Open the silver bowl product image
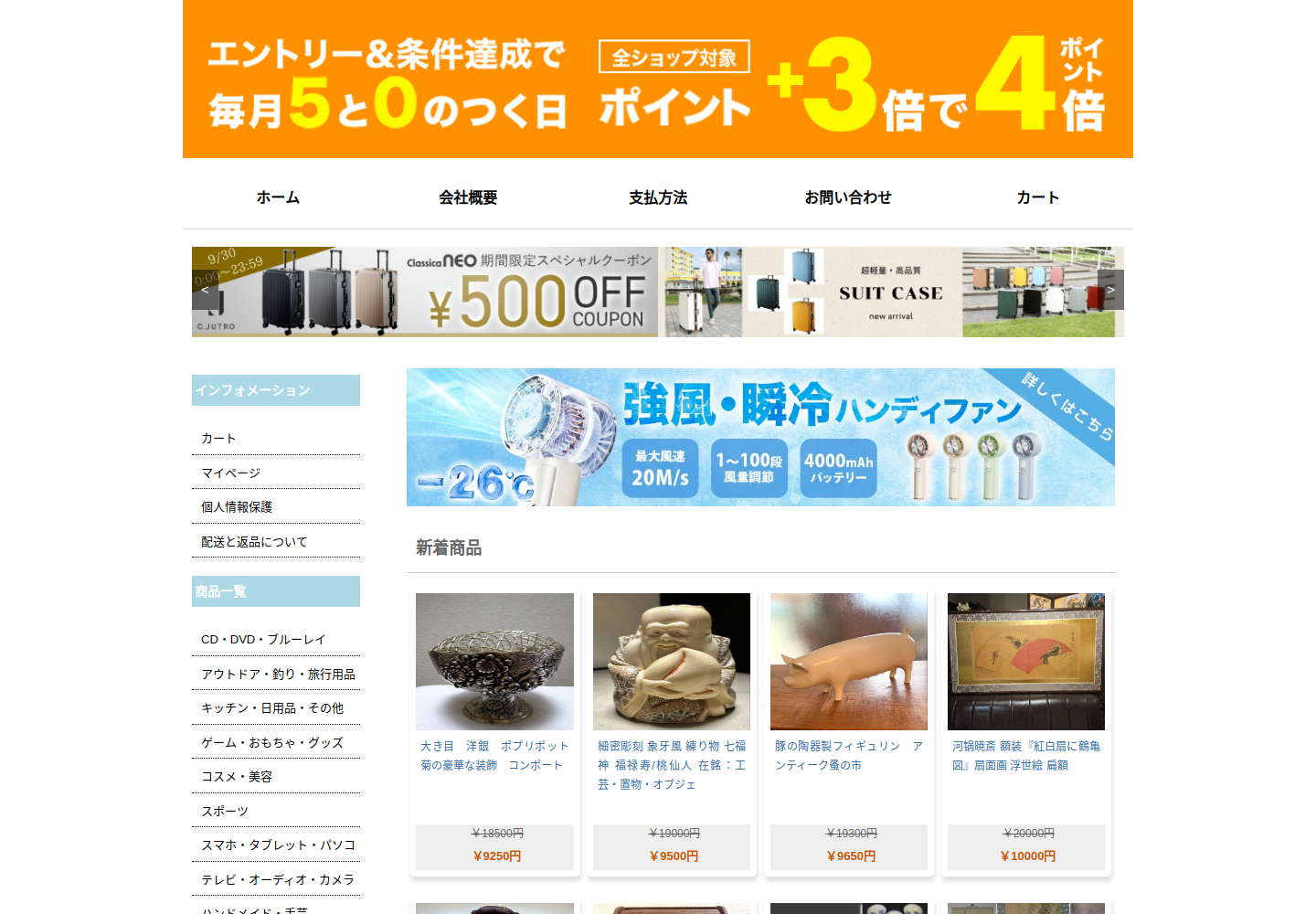Screen dimensions: 1316x914 (494, 662)
